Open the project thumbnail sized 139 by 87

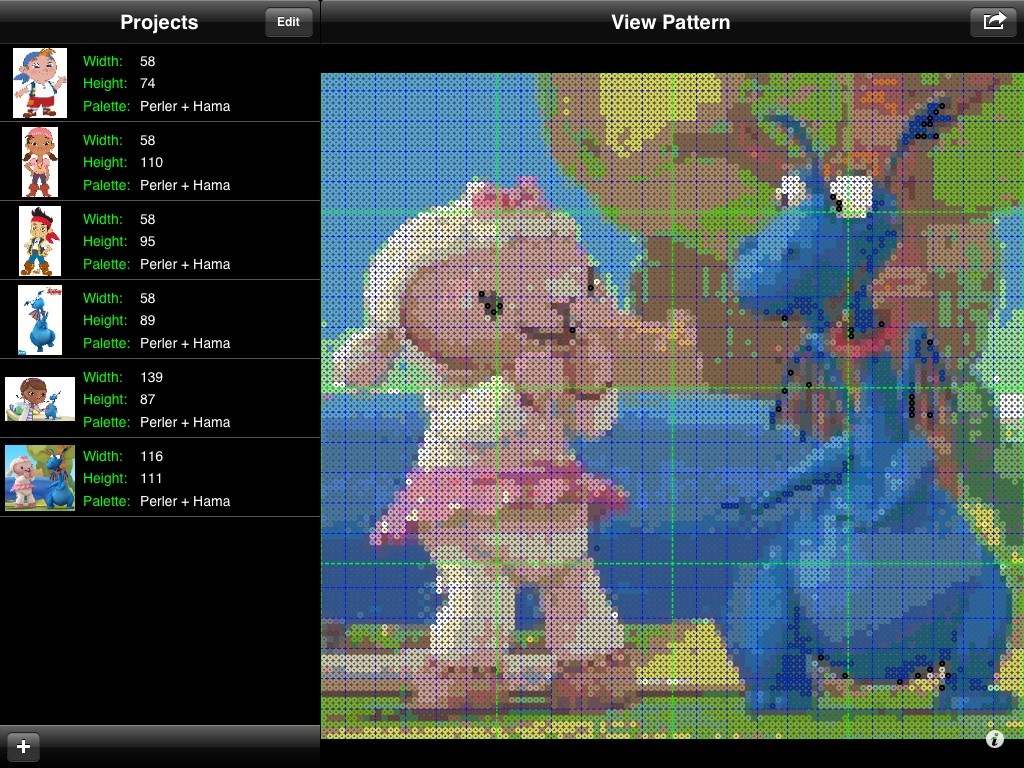tap(40, 399)
